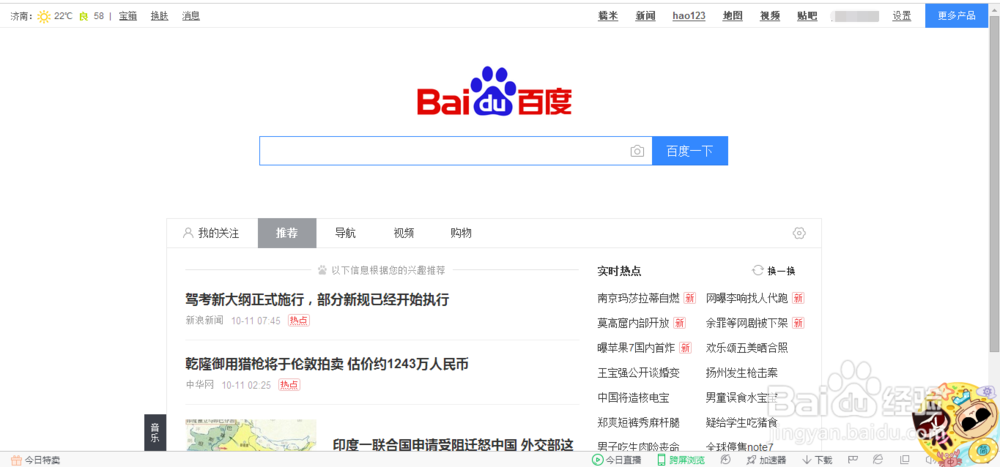Click the 换肤 link
This screenshot has width=1000, height=467.
pos(159,17)
